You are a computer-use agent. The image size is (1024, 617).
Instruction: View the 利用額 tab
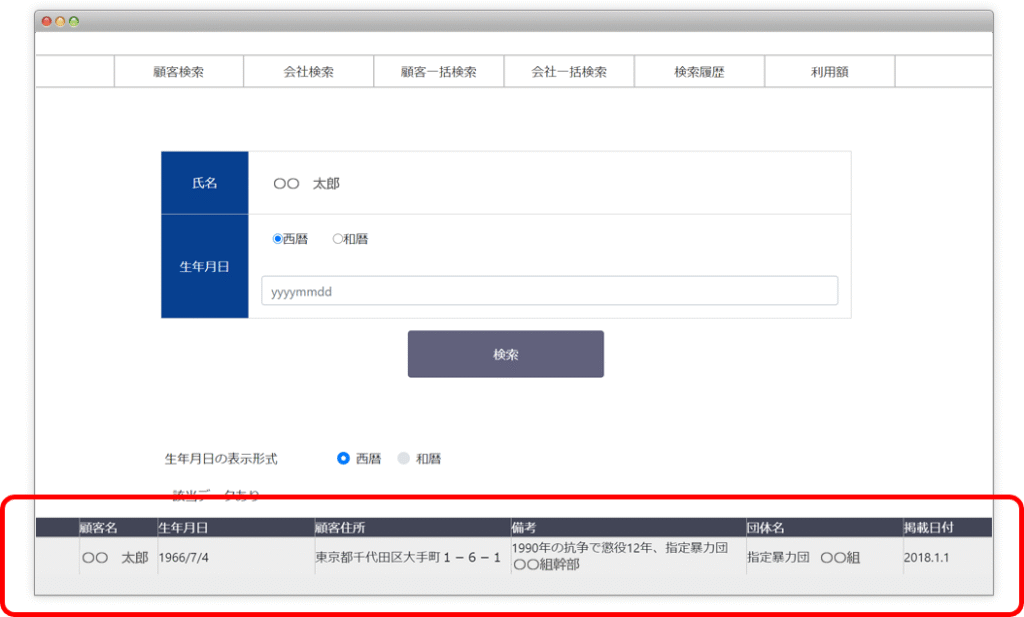829,72
